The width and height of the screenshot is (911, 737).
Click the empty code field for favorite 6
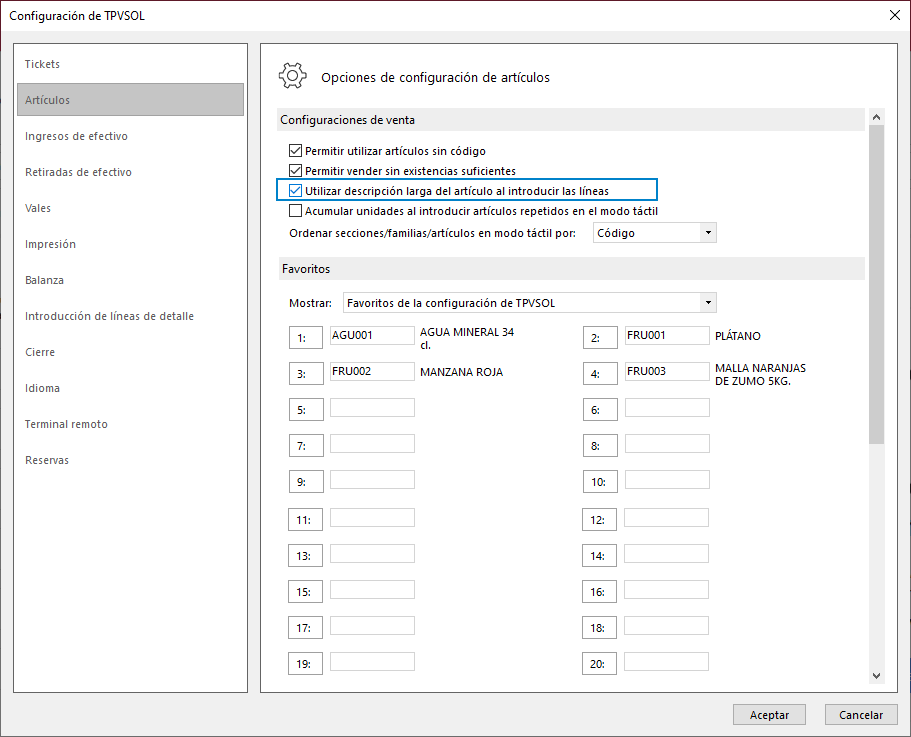(667, 408)
